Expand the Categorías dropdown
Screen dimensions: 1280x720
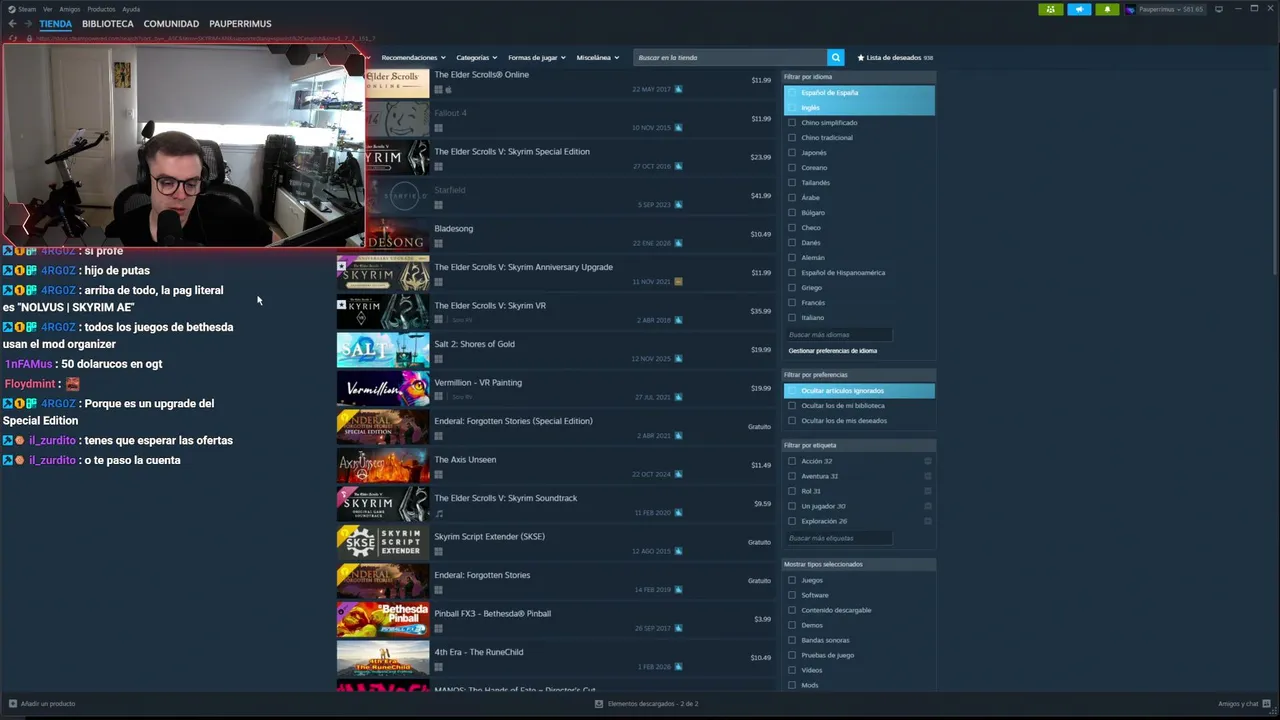pyautogui.click(x=475, y=57)
